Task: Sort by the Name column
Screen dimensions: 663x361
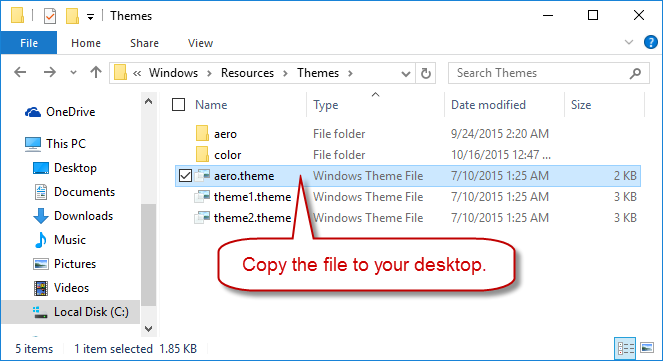Action: click(x=211, y=104)
